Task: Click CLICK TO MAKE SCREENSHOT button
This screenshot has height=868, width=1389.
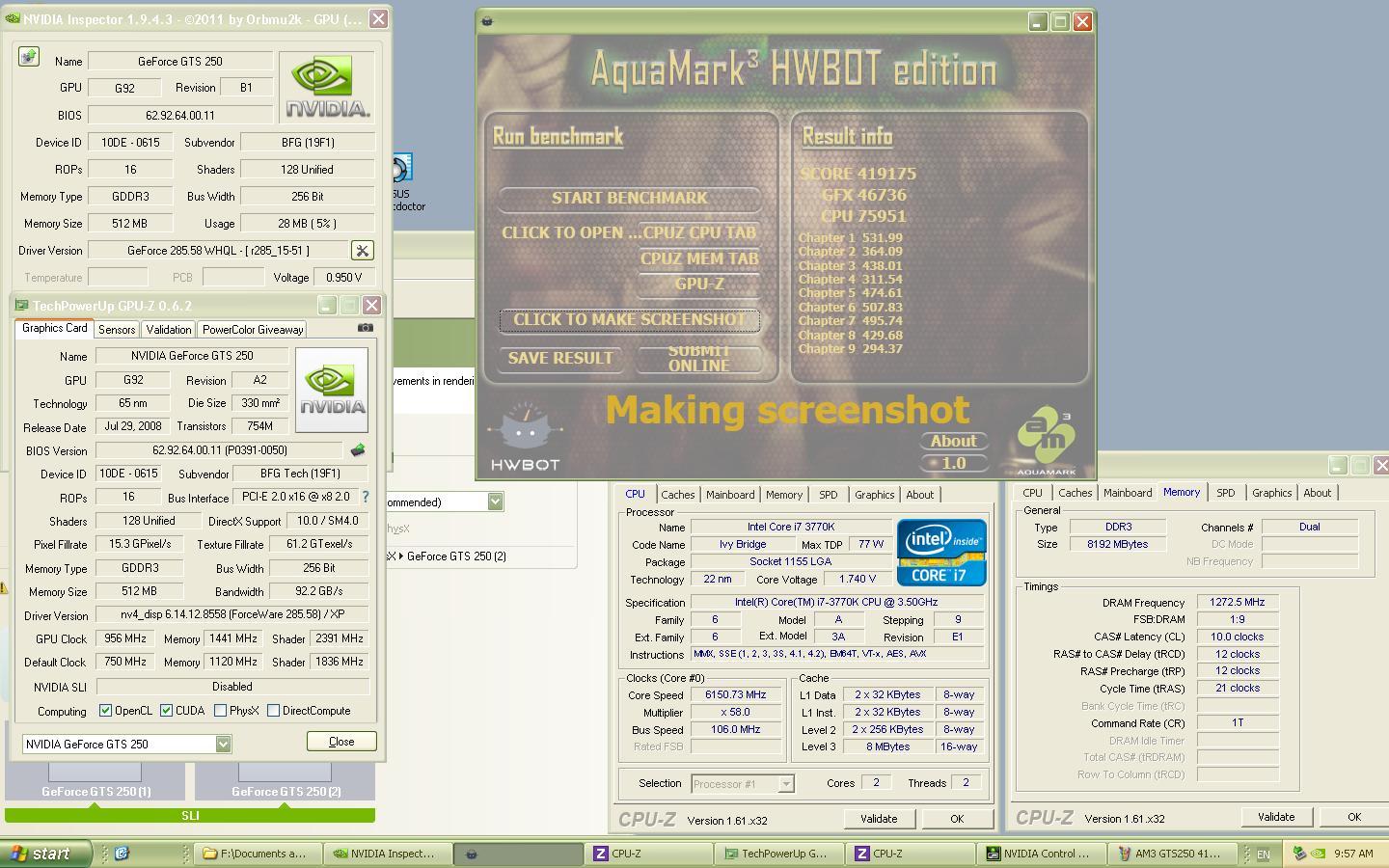Action: click(x=630, y=319)
